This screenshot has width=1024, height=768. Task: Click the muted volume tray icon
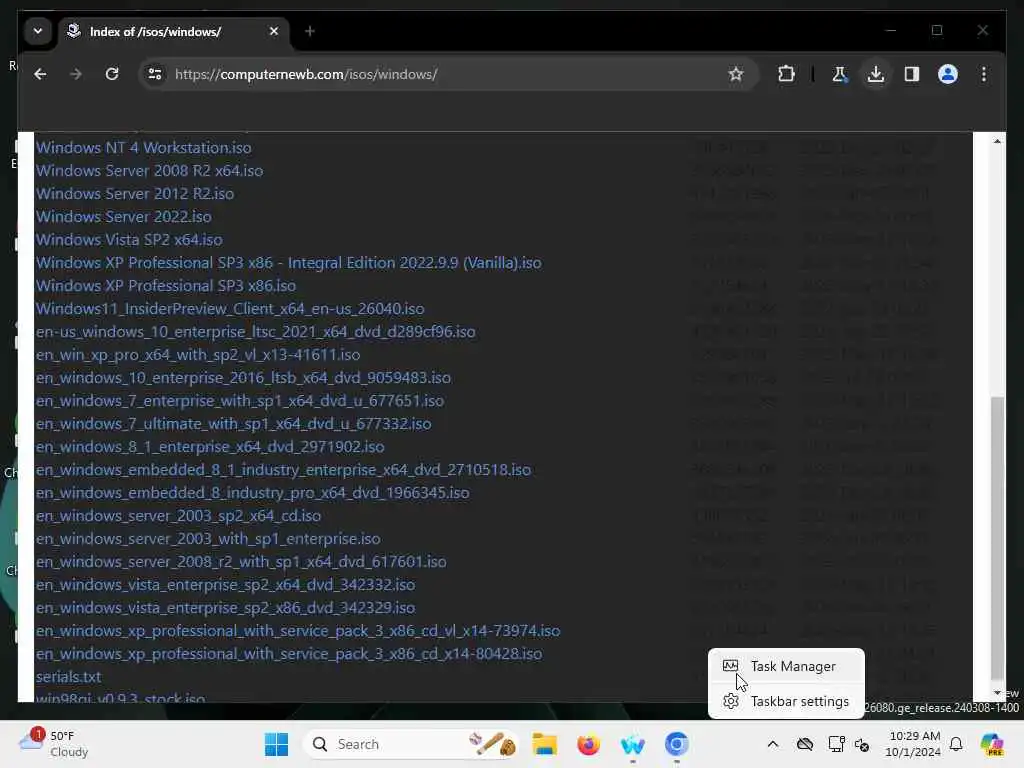click(862, 744)
